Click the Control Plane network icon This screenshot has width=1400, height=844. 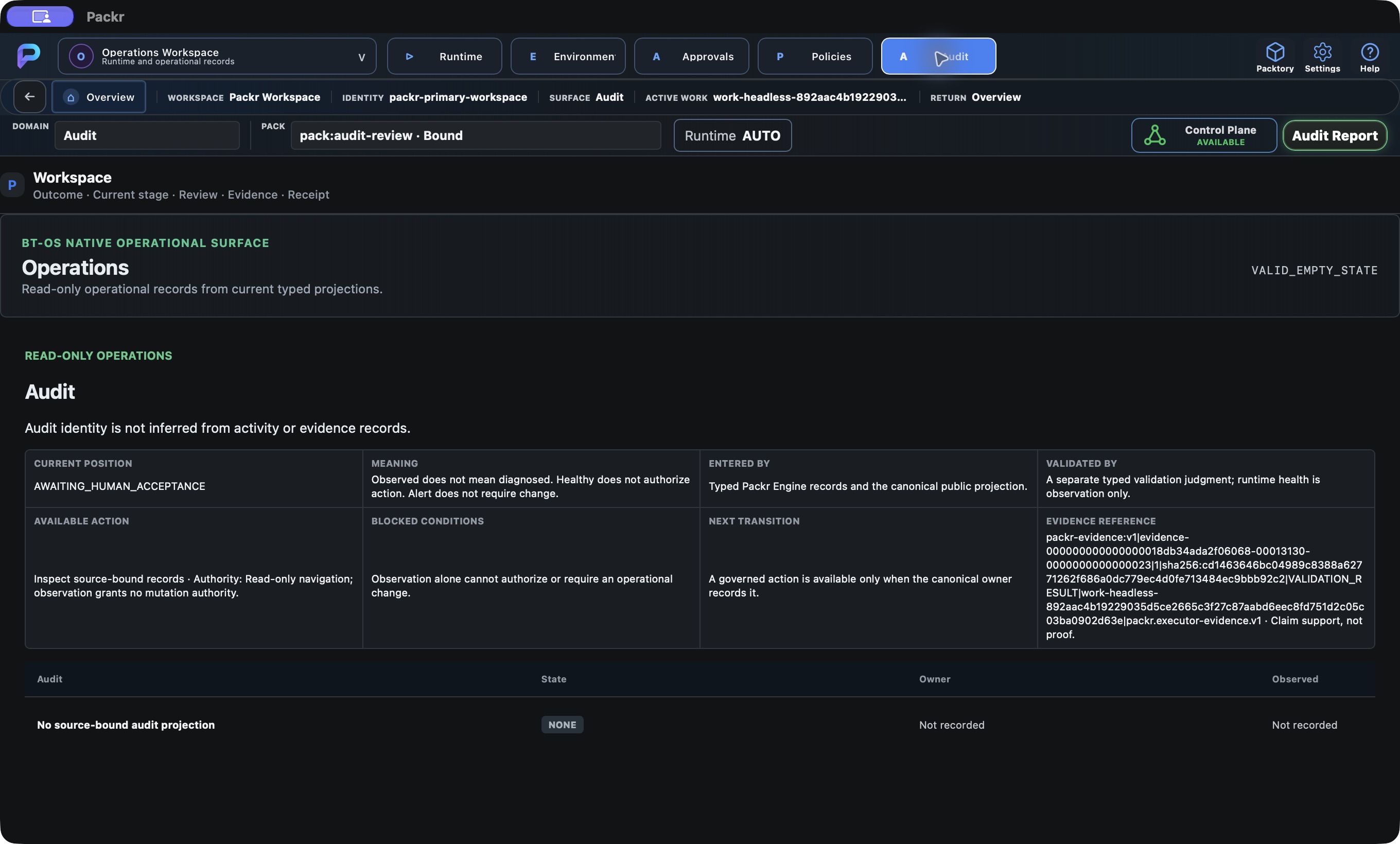(1154, 135)
